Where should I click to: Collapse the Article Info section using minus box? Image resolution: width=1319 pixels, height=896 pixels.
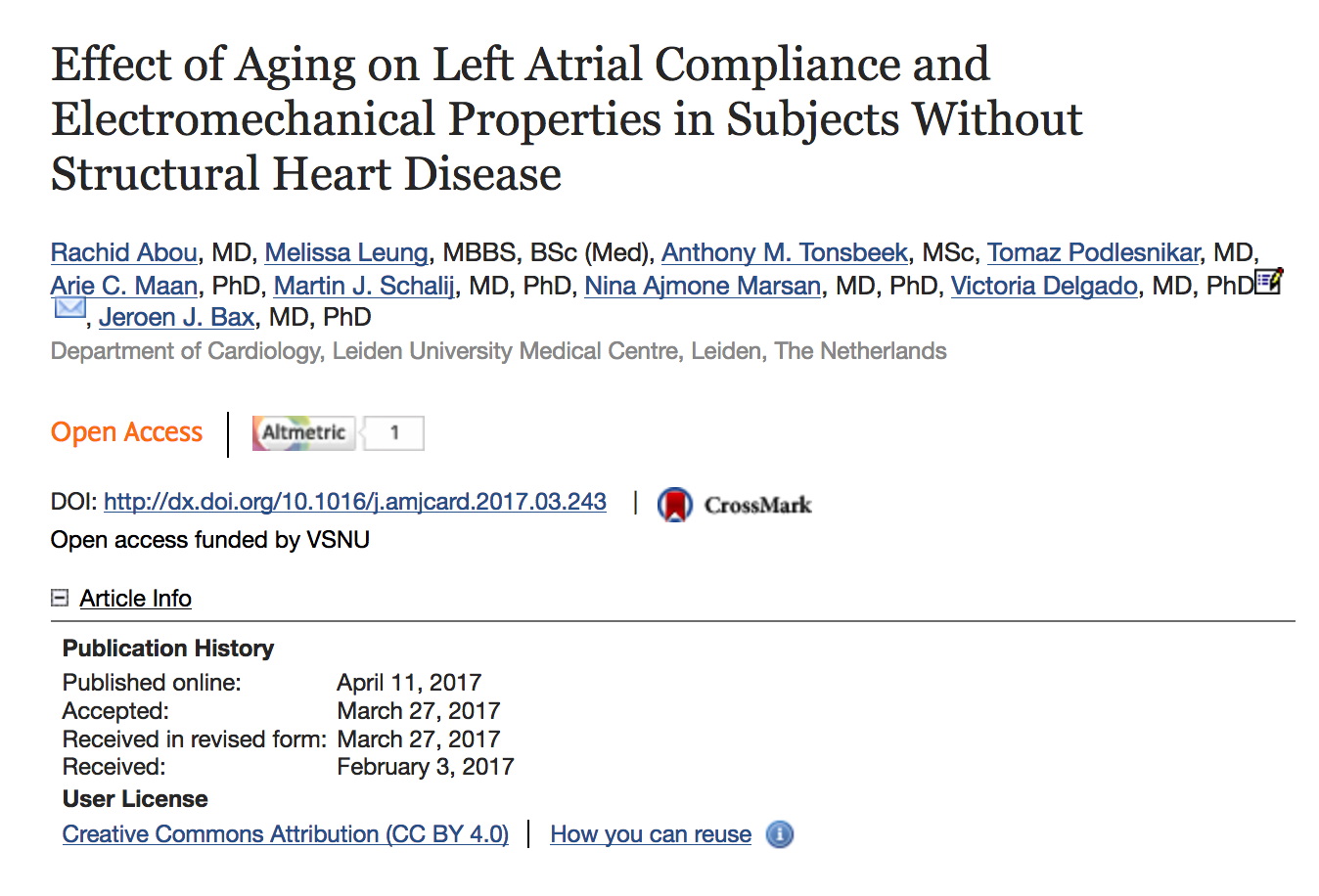tap(60, 598)
